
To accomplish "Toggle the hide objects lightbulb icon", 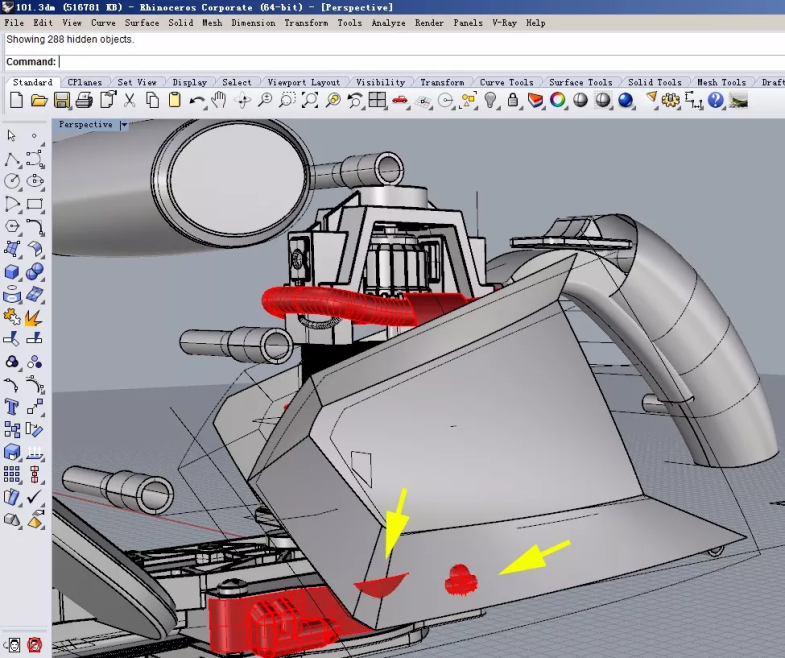I will (491, 100).
